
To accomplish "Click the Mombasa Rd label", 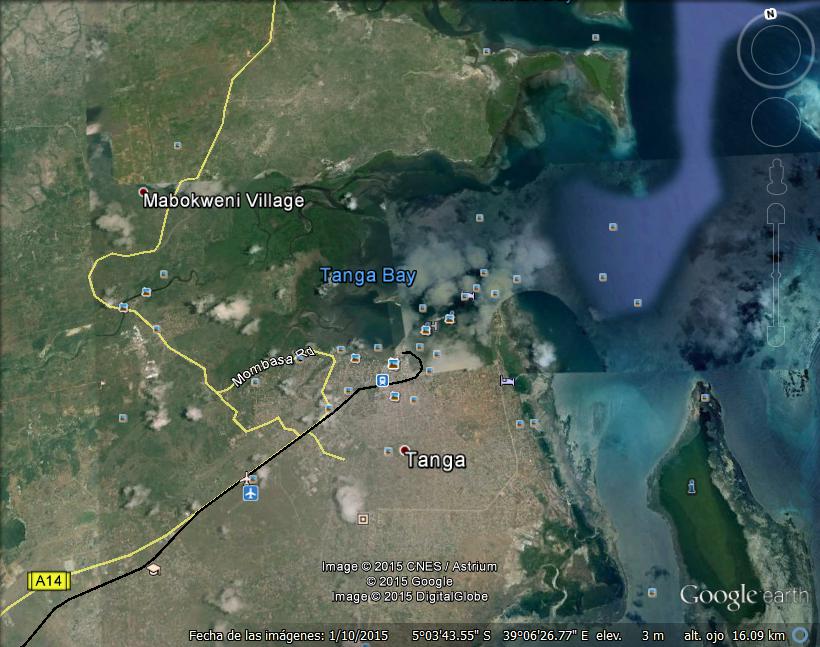I will [259, 367].
